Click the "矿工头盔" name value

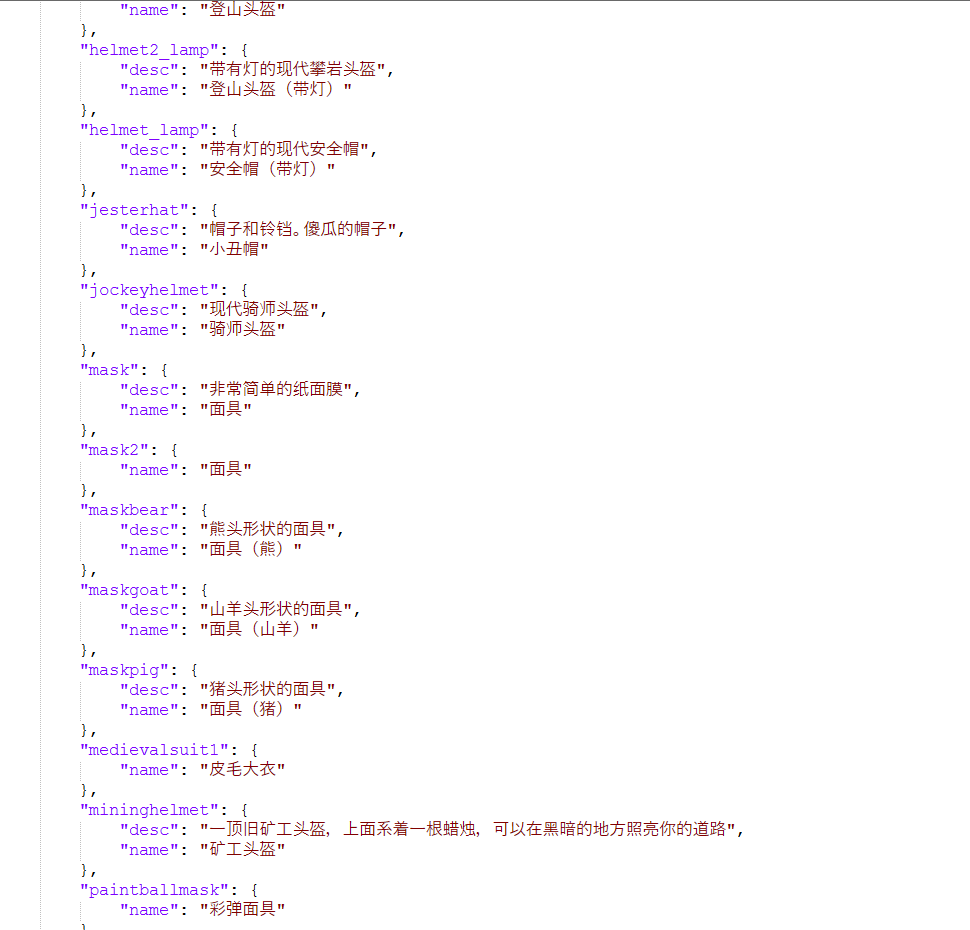pyautogui.click(x=242, y=850)
